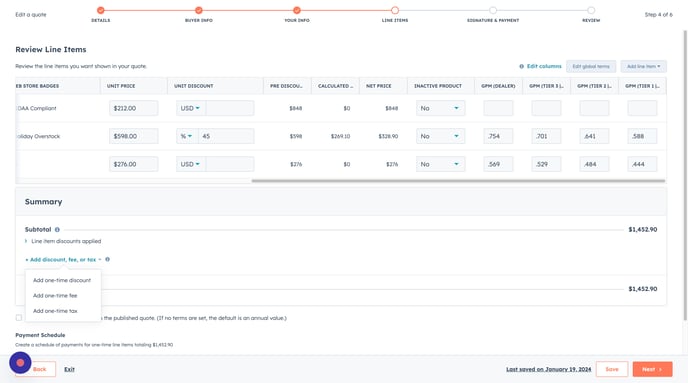Open % discount type dropdown for $598.00 row
688x383 pixels.
(x=187, y=136)
